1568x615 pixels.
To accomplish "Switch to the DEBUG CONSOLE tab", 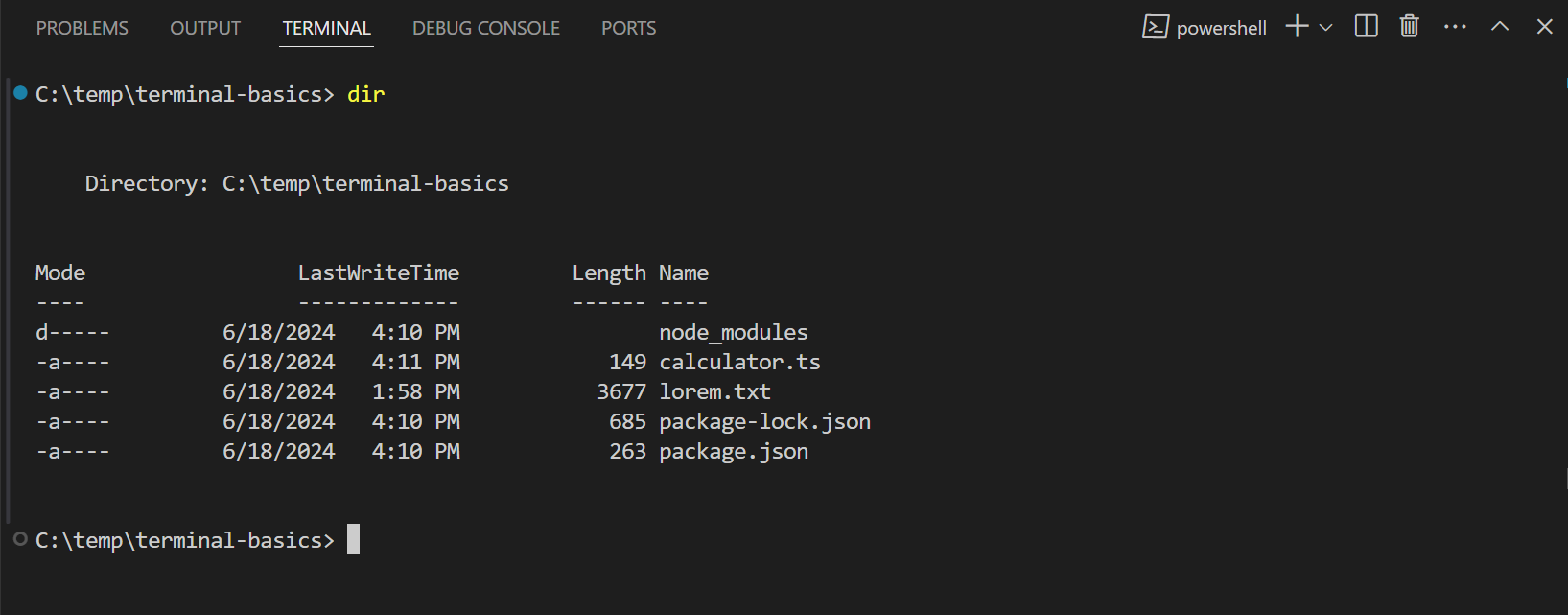I will point(485,28).
